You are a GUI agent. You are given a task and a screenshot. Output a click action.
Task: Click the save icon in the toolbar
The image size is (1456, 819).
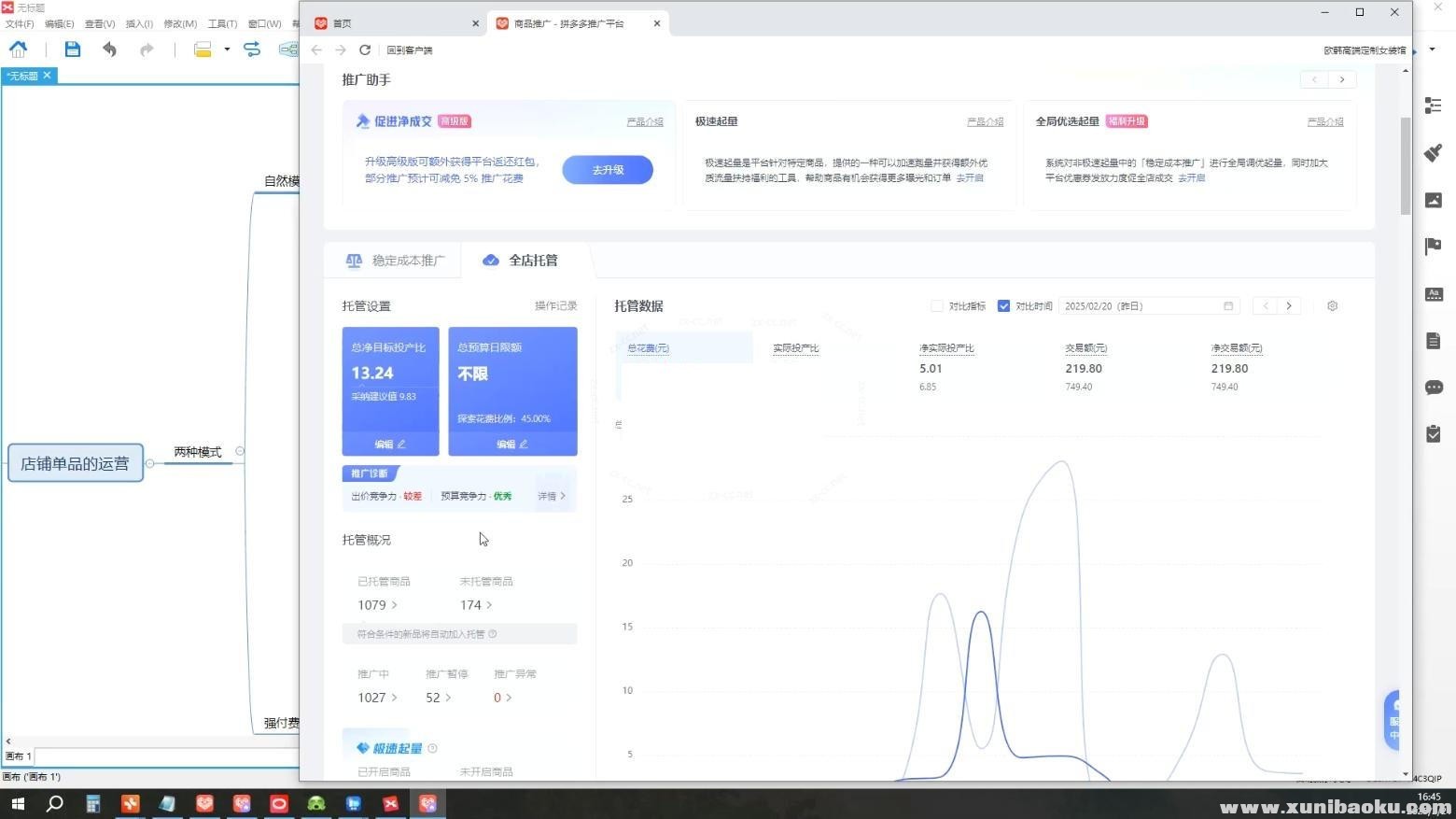pos(72,49)
